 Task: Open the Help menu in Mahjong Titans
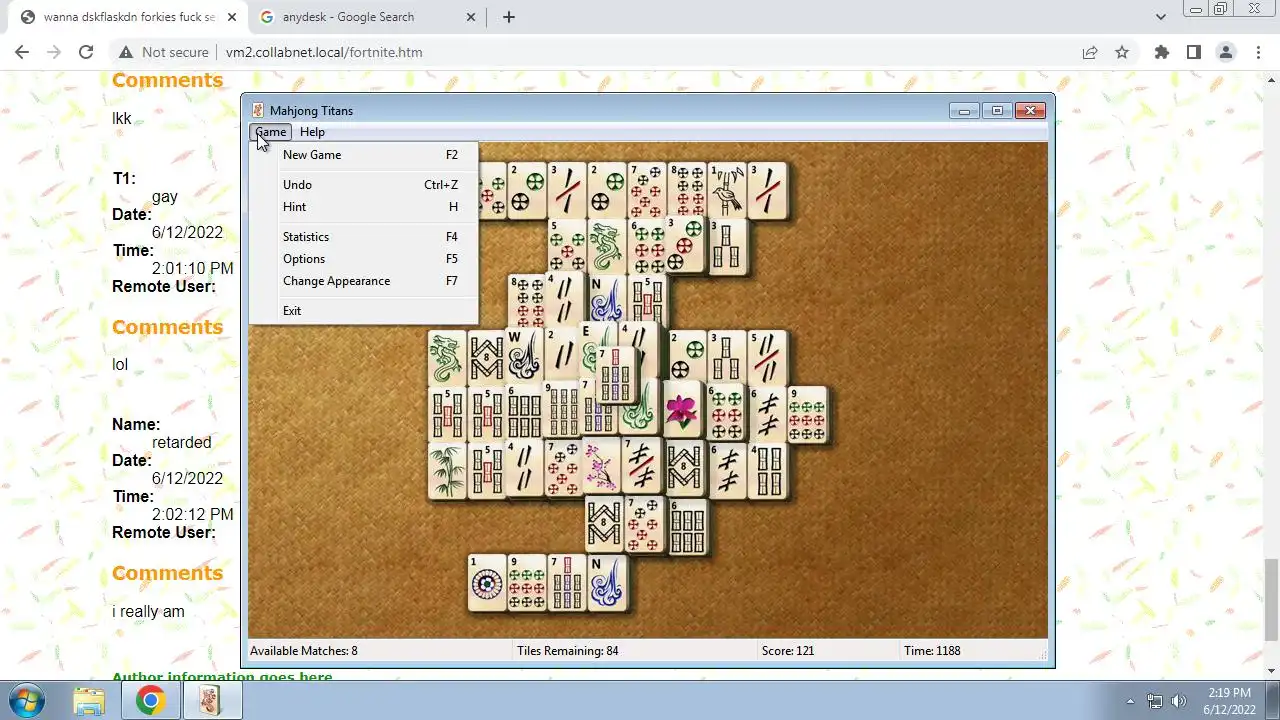[312, 132]
